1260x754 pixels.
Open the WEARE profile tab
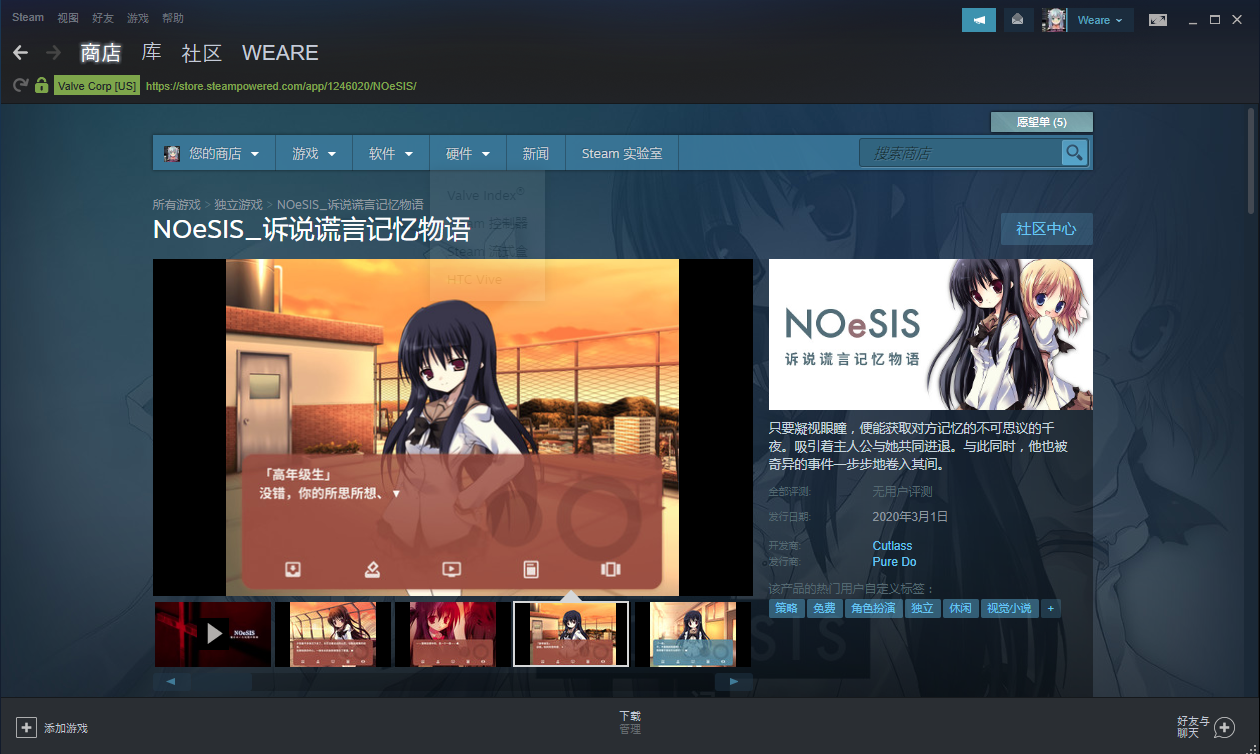pyautogui.click(x=280, y=53)
